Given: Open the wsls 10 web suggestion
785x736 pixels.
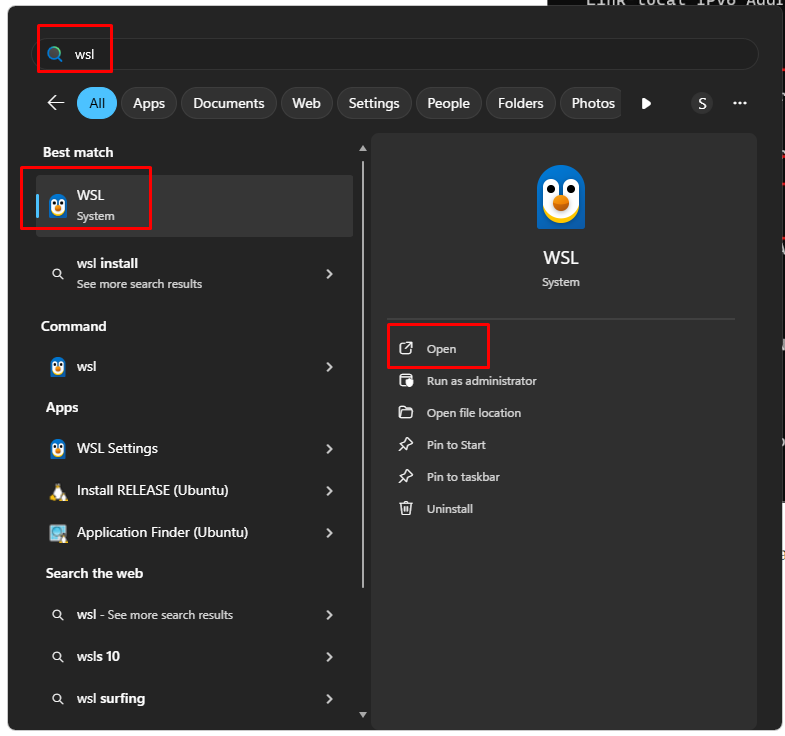Looking at the screenshot, I should pos(194,656).
